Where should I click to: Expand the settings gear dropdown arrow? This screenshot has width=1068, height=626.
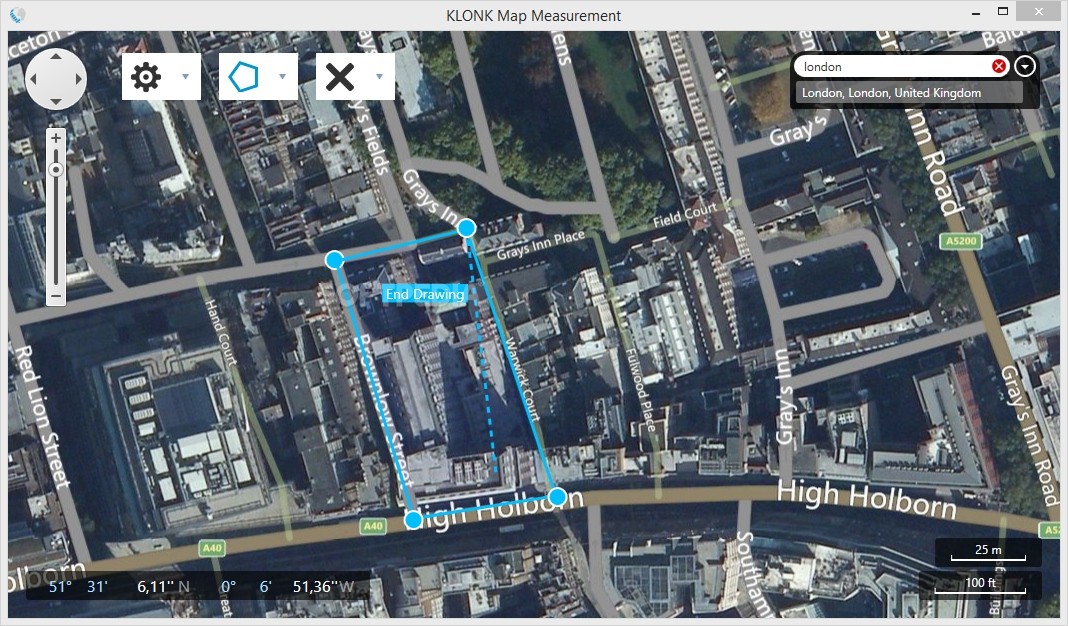click(185, 76)
